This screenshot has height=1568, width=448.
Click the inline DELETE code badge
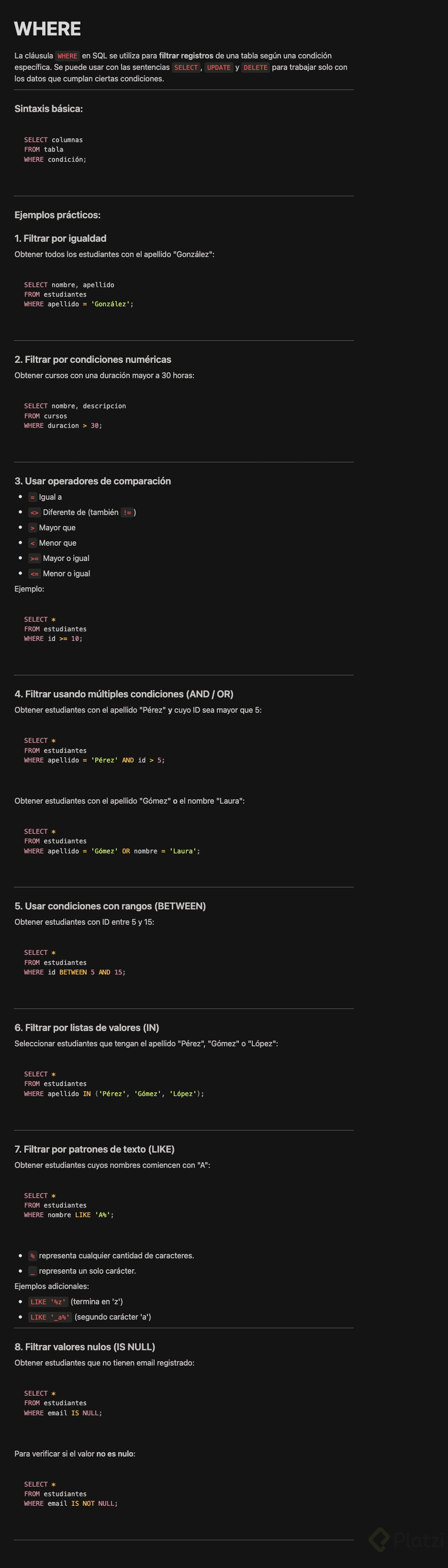[255, 67]
